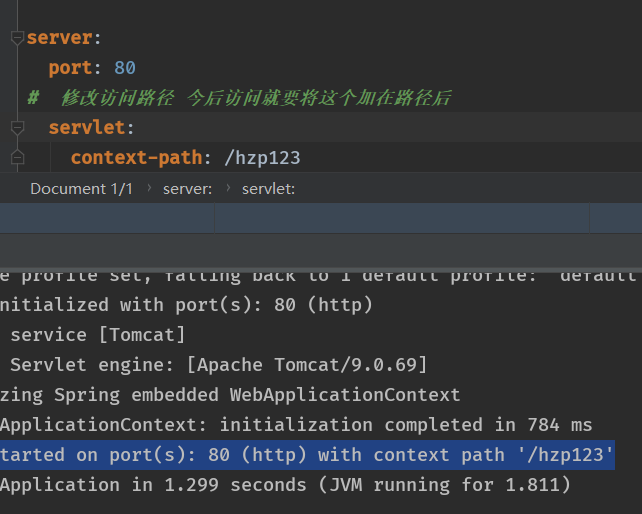Viewport: 642px width, 514px height.
Task: Collapse the server block fold marker
Action: (x=16, y=38)
